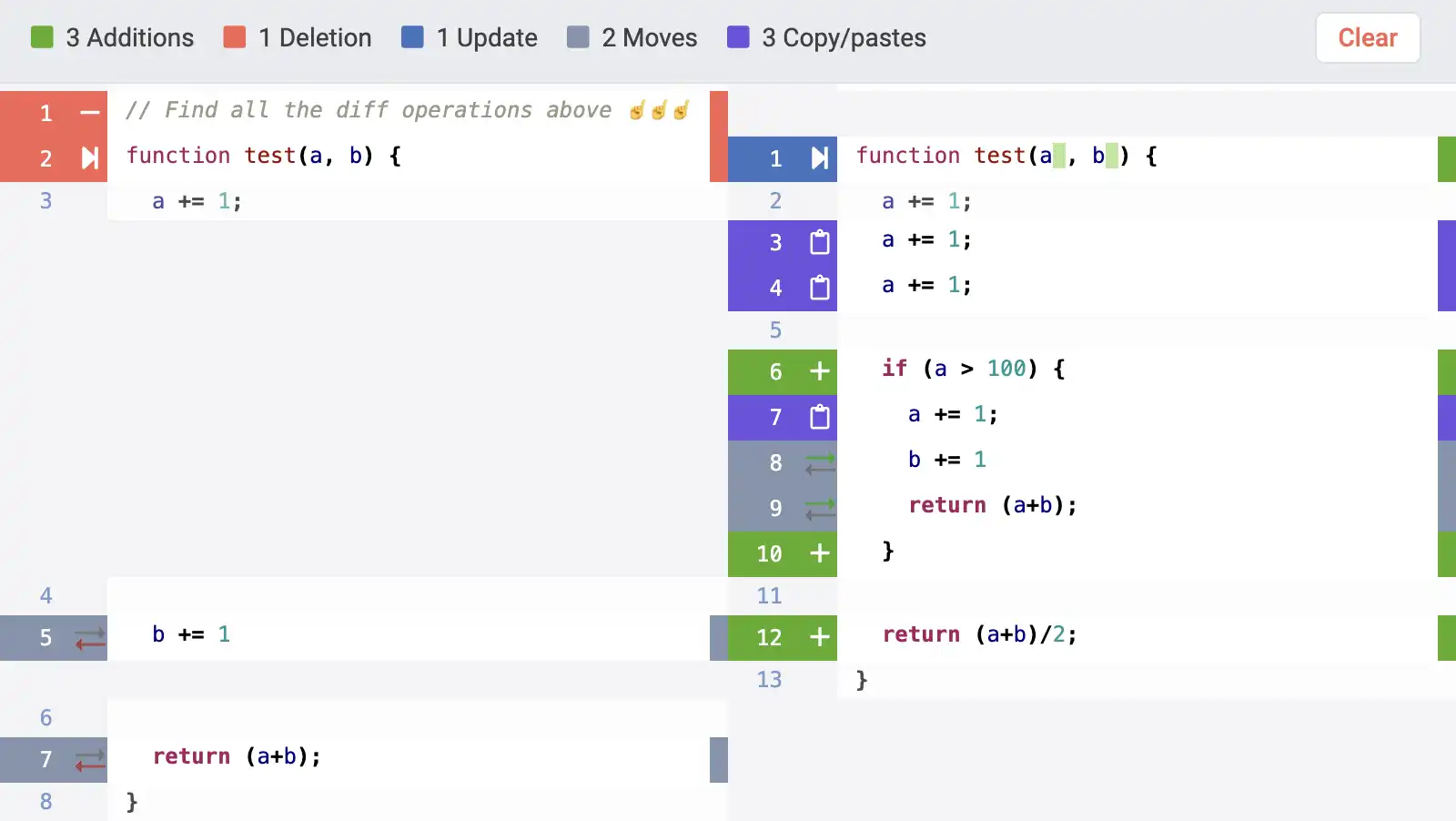This screenshot has height=821, width=1456.
Task: Click the clipboard paste icon on right line 3
Action: [819, 242]
